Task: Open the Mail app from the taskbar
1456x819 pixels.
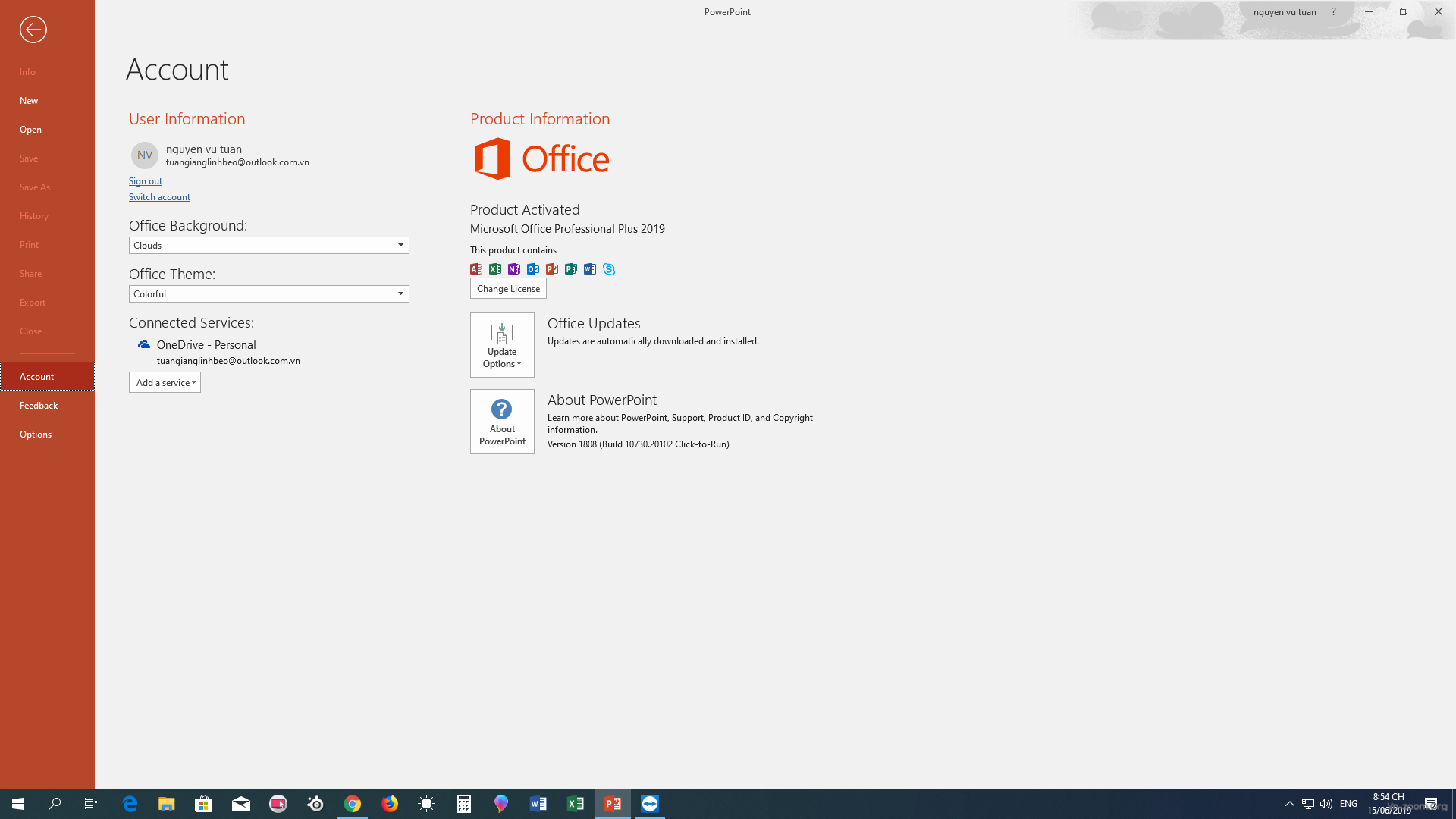Action: [x=241, y=804]
